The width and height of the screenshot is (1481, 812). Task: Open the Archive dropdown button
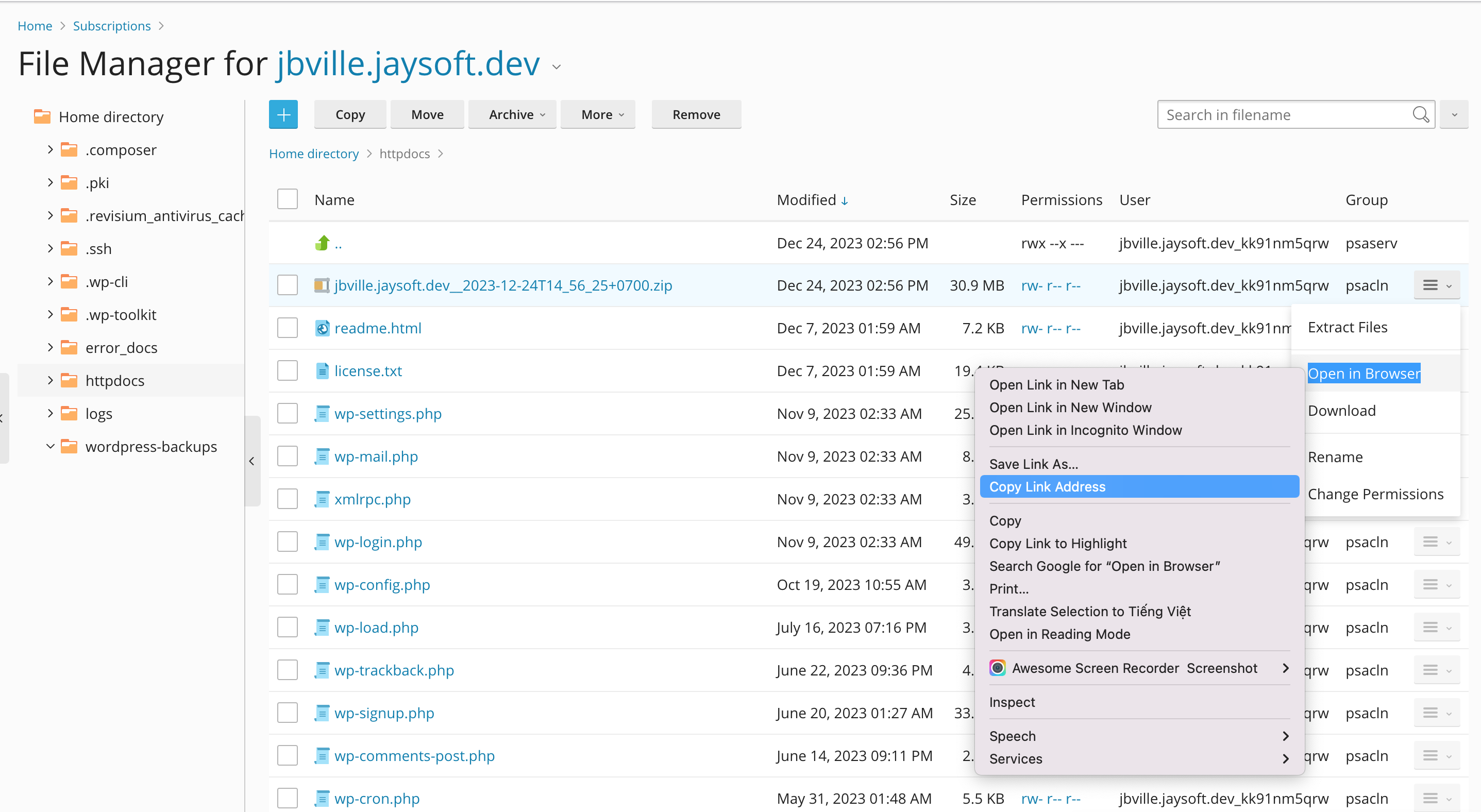click(512, 115)
